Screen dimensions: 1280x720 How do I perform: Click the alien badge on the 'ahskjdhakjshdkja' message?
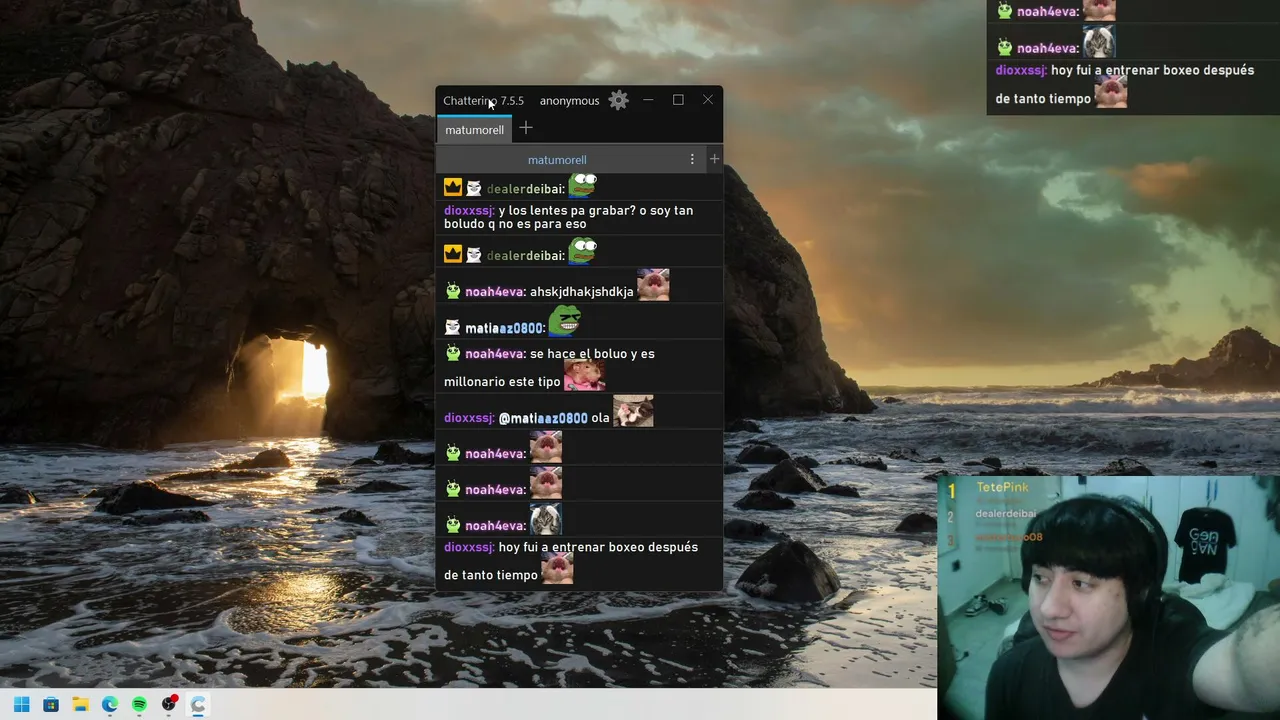[453, 291]
